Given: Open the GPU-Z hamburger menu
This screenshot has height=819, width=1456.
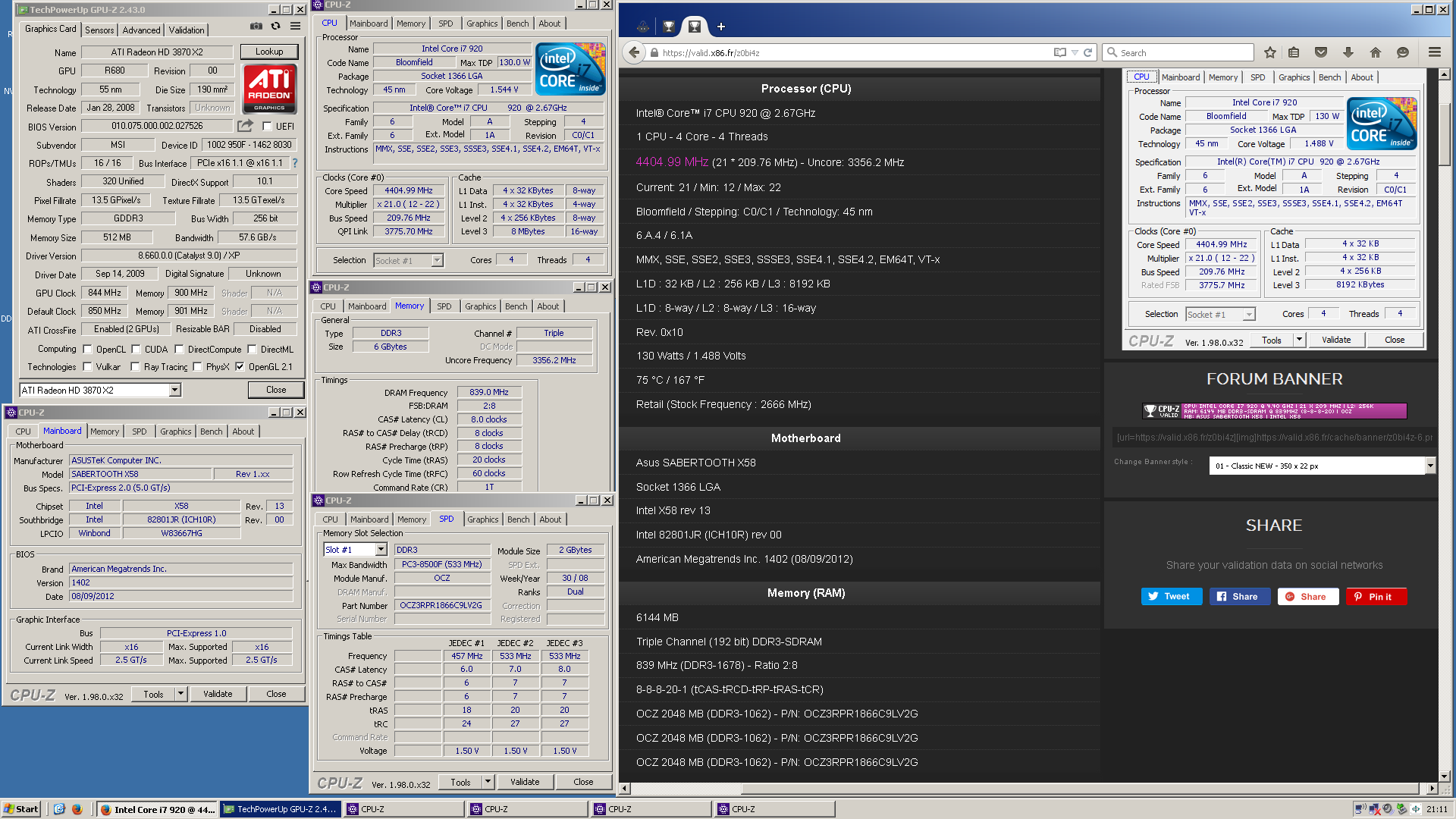Looking at the screenshot, I should (x=295, y=26).
